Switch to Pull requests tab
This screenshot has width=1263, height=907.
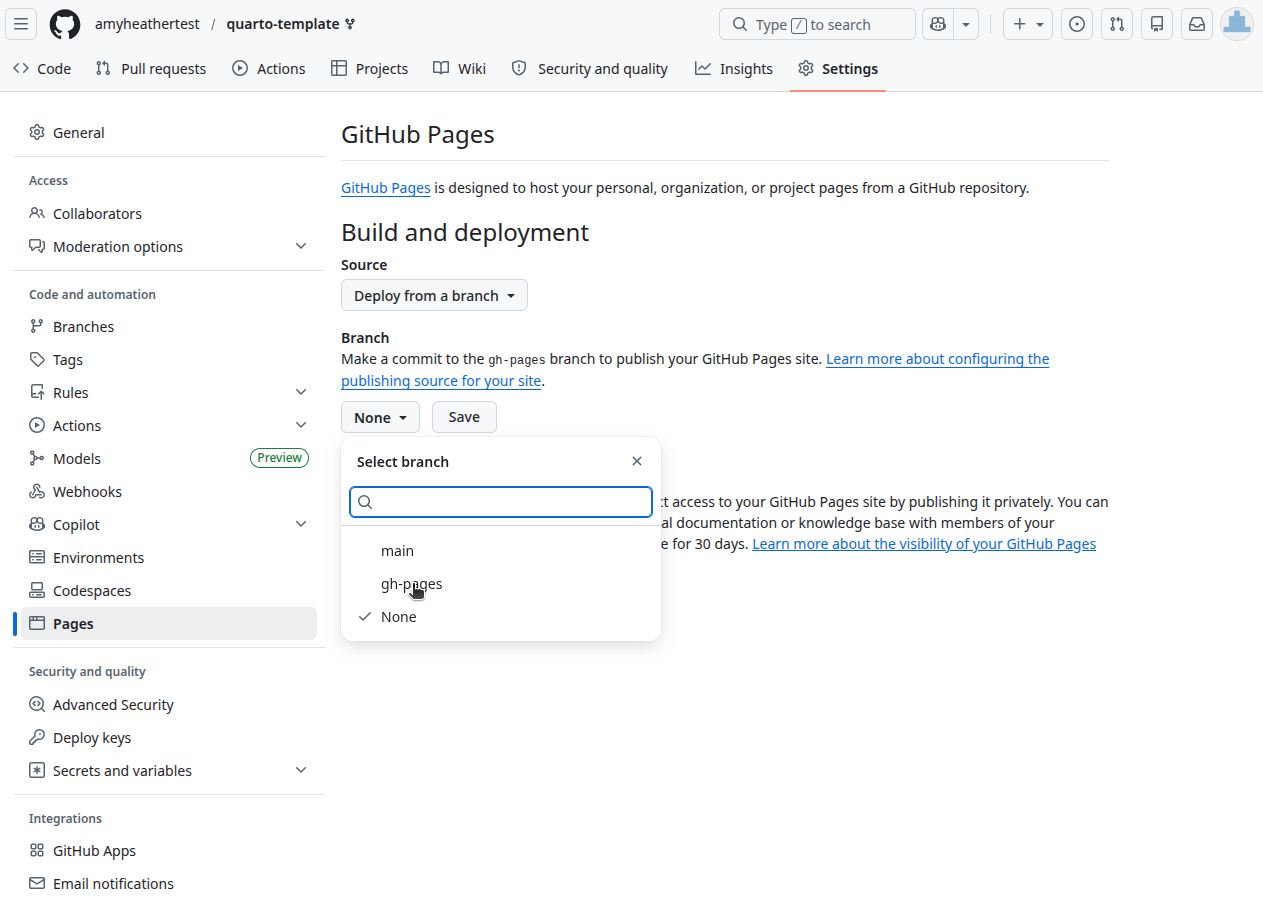151,68
